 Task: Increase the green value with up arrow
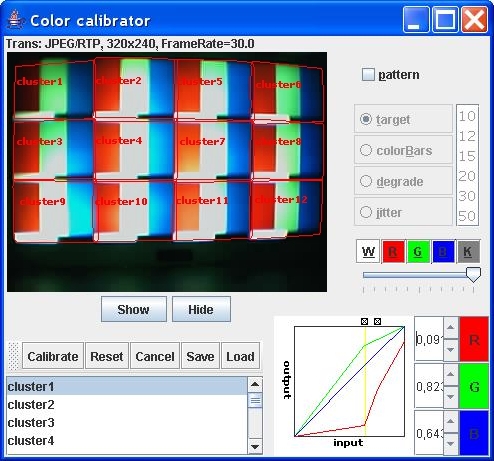[x=451, y=375]
